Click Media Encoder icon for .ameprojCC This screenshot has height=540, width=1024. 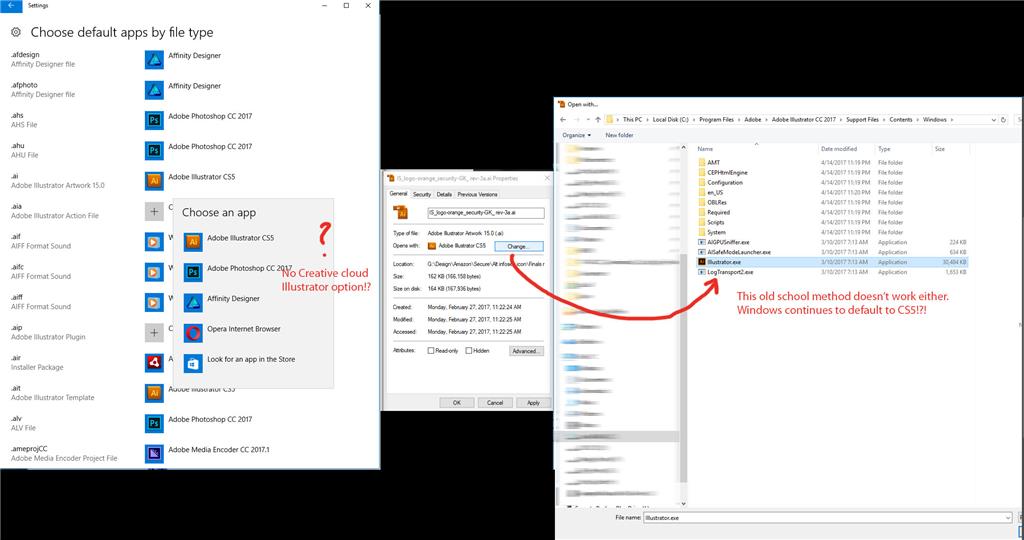coord(154,454)
